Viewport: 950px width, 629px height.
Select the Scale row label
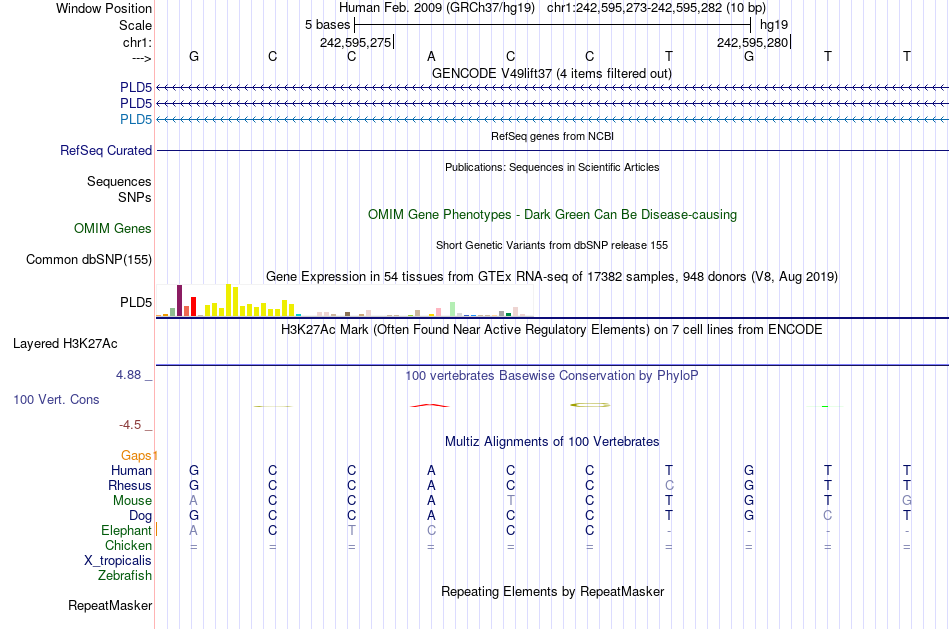[x=135, y=25]
